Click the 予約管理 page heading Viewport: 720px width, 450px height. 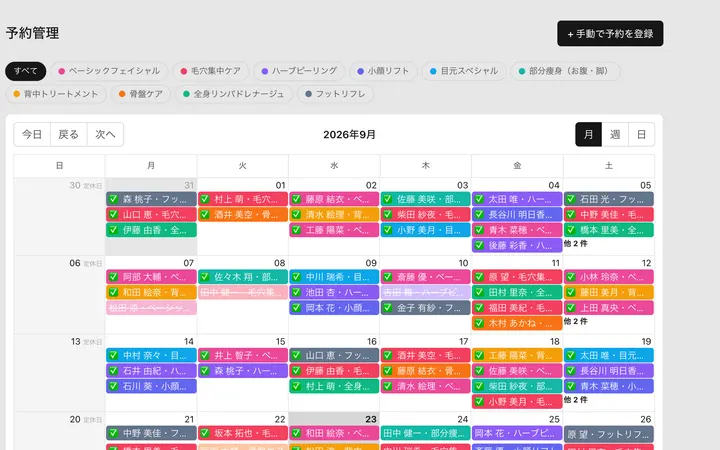[x=32, y=33]
